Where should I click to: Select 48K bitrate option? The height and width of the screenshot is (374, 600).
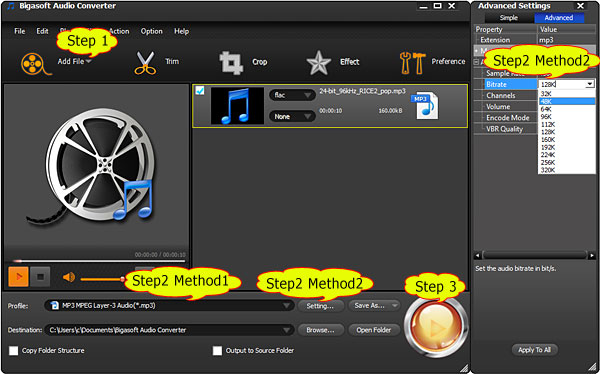pos(566,101)
